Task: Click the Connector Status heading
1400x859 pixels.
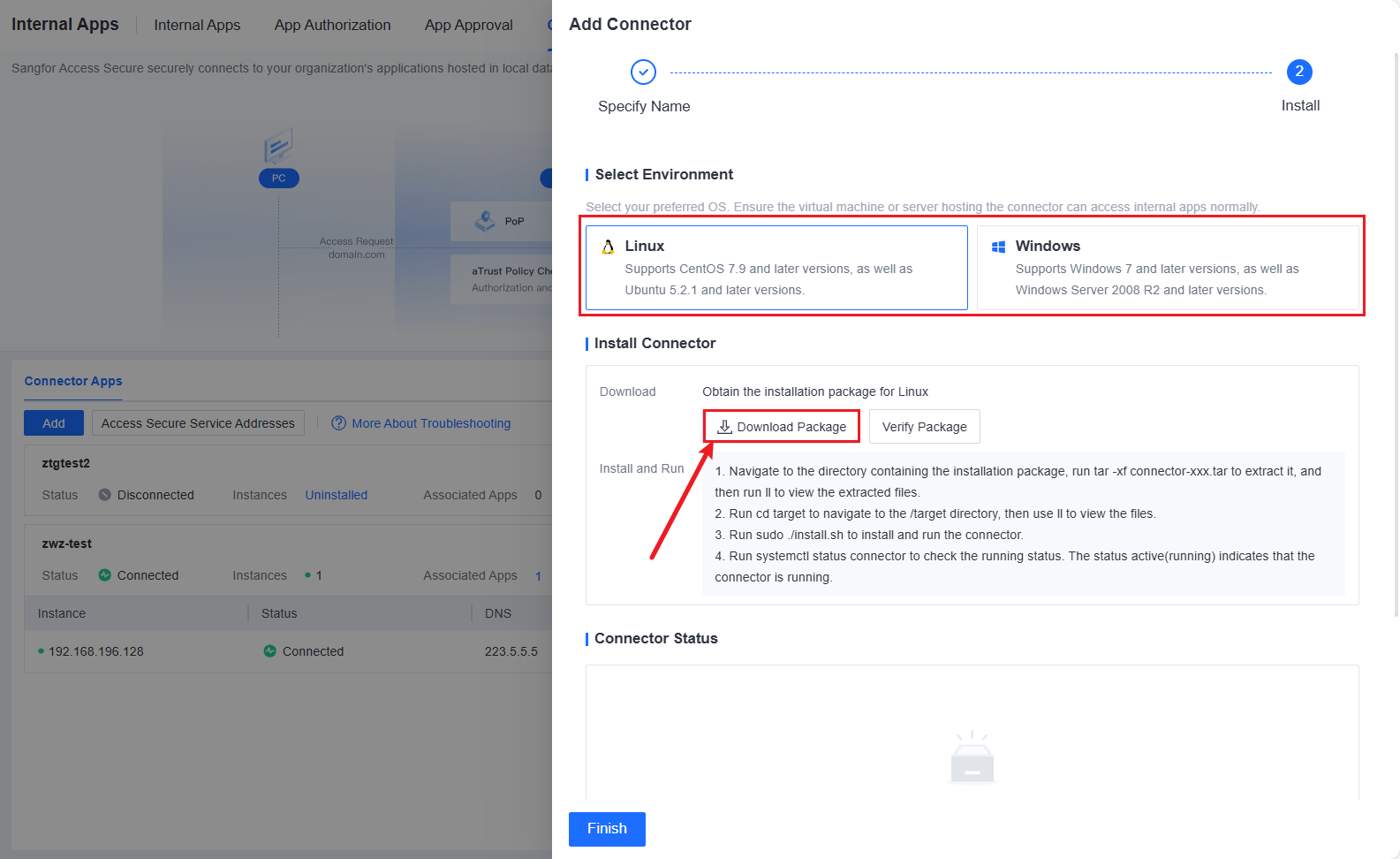Action: pos(656,638)
